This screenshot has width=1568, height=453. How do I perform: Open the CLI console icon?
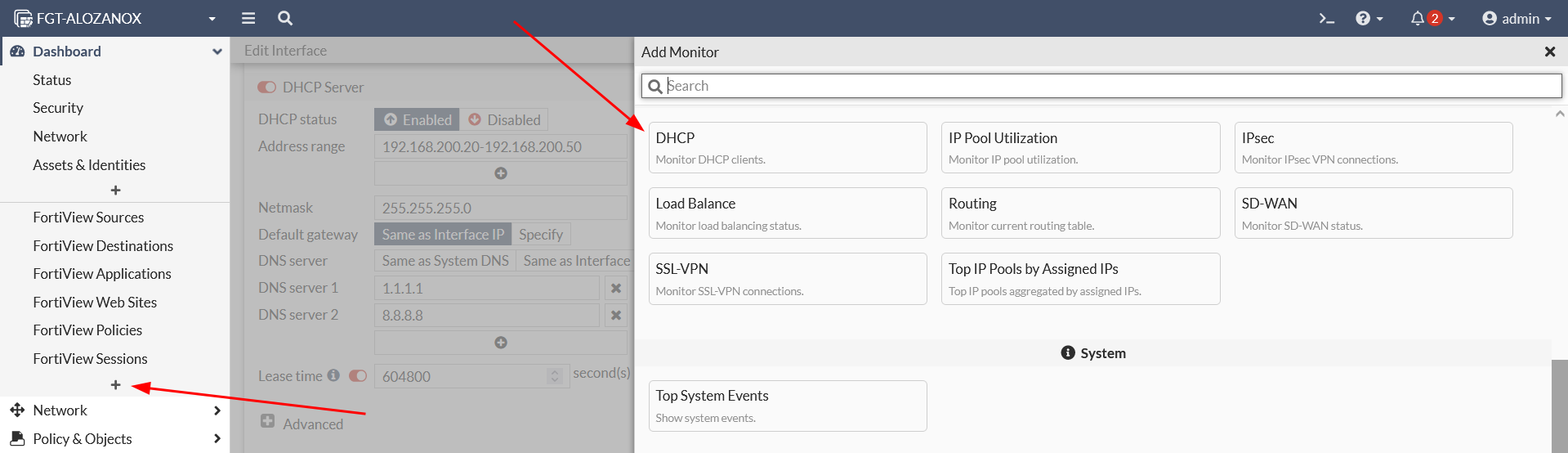(x=1326, y=18)
